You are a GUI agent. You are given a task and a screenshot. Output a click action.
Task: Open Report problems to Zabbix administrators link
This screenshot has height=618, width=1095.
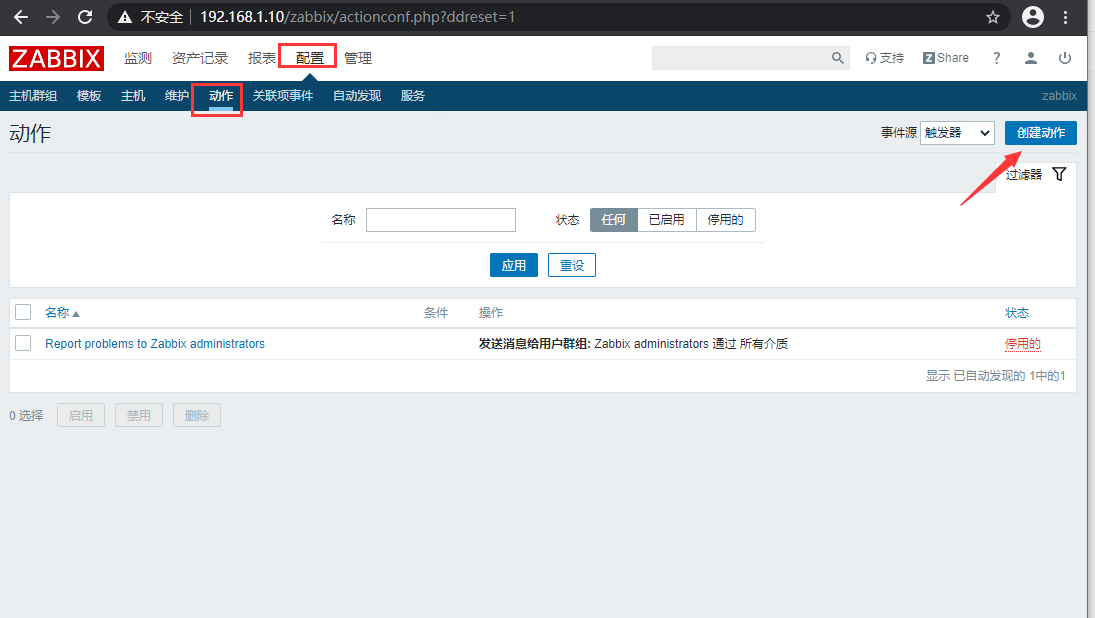[x=155, y=344]
